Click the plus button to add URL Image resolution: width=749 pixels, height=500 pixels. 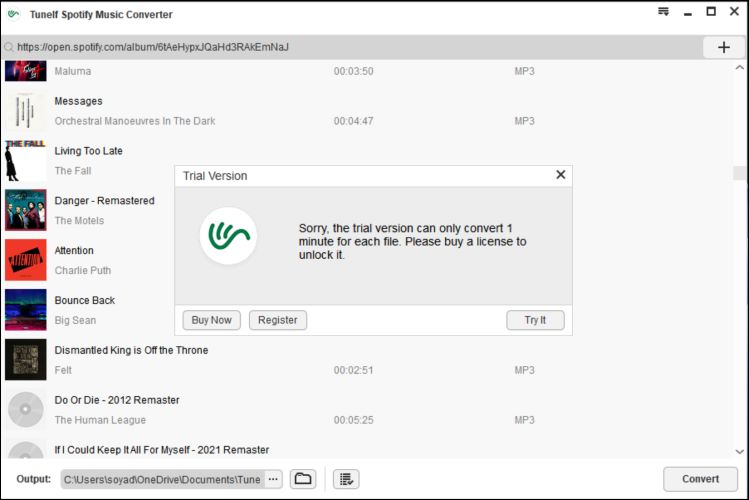[724, 47]
